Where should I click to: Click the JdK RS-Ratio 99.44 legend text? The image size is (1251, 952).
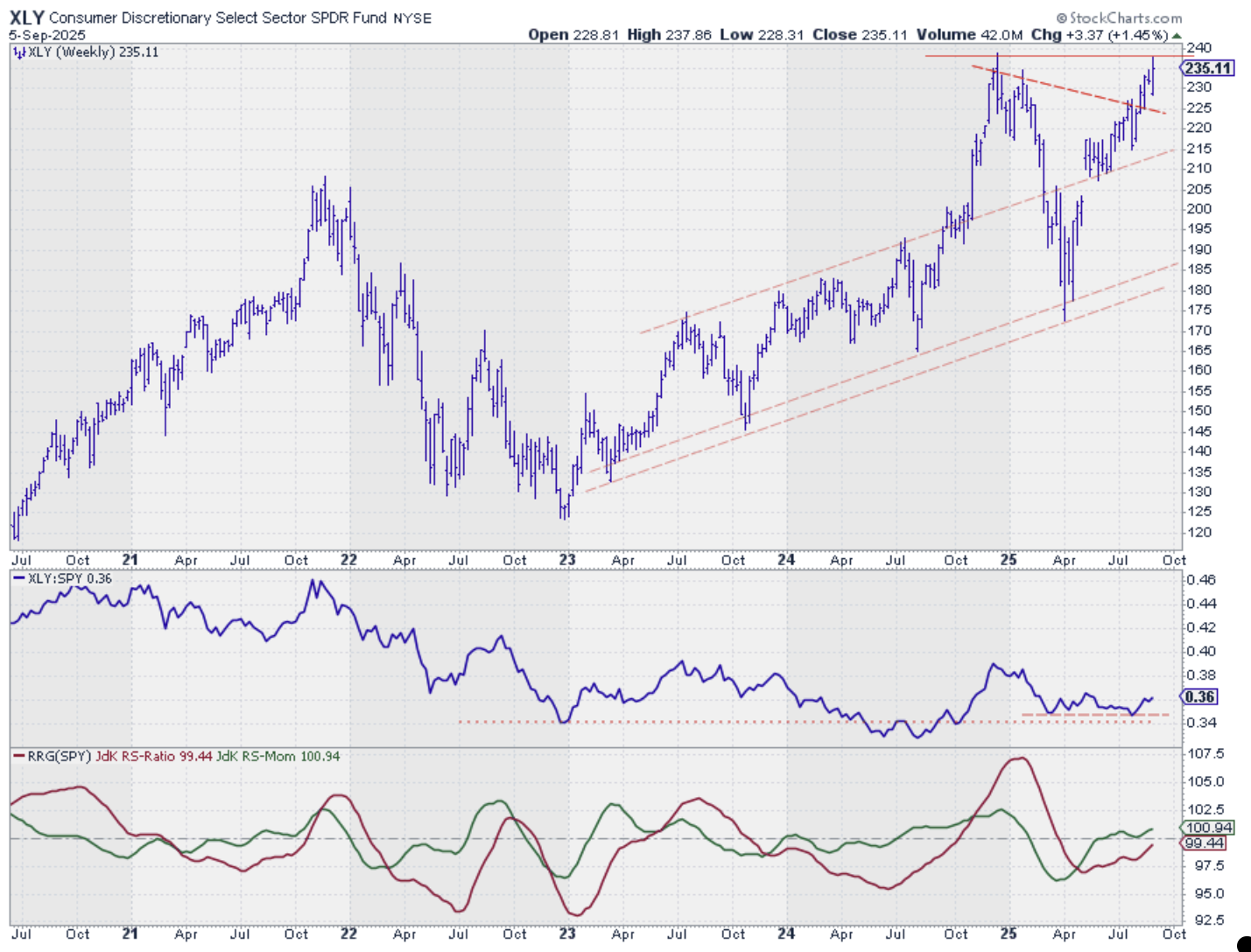coord(153,756)
